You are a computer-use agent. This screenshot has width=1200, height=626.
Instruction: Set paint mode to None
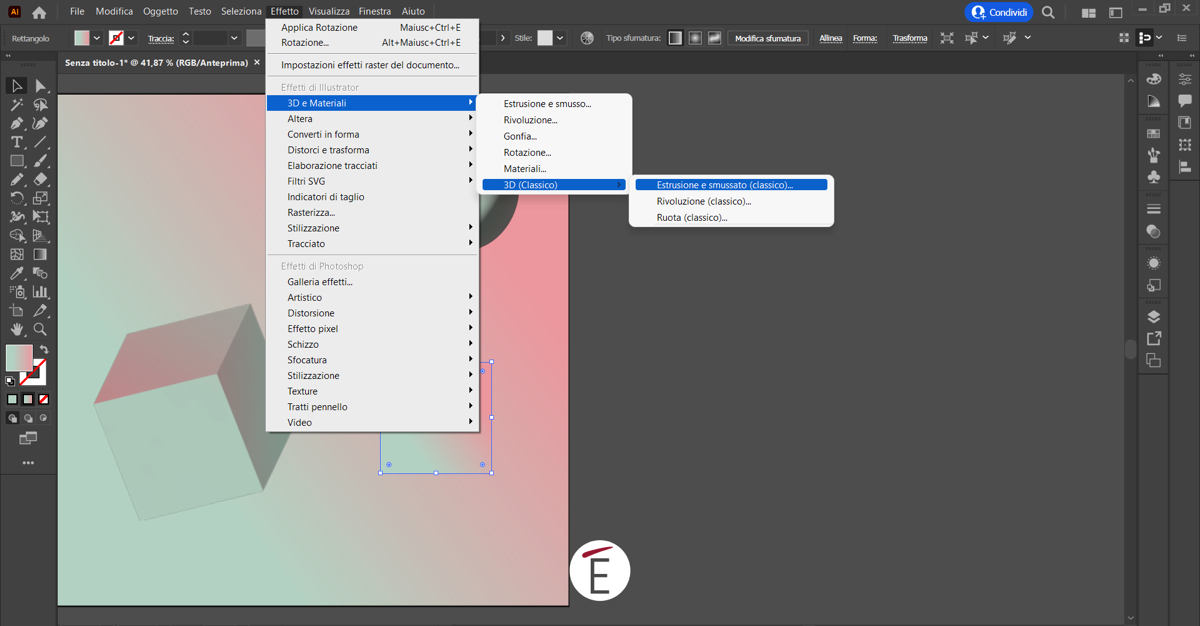pyautogui.click(x=43, y=399)
